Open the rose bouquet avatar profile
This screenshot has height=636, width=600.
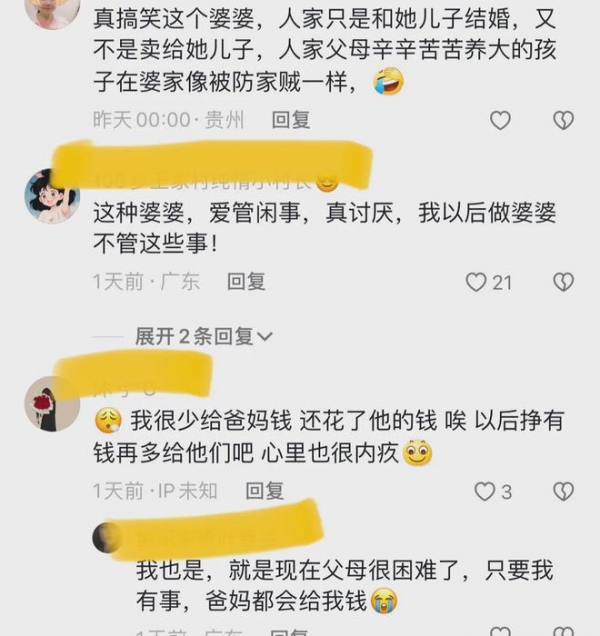pos(52,404)
